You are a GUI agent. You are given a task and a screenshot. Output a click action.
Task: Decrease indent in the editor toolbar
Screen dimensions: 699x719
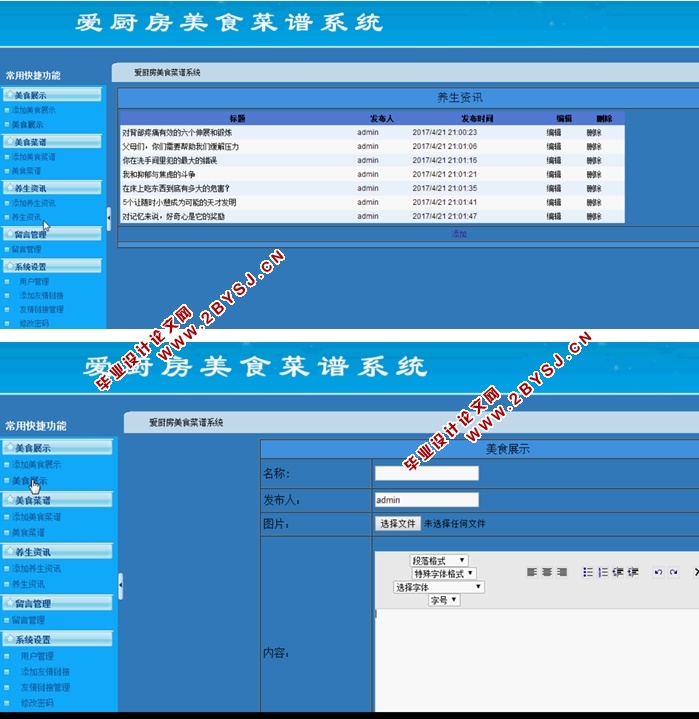(x=618, y=572)
